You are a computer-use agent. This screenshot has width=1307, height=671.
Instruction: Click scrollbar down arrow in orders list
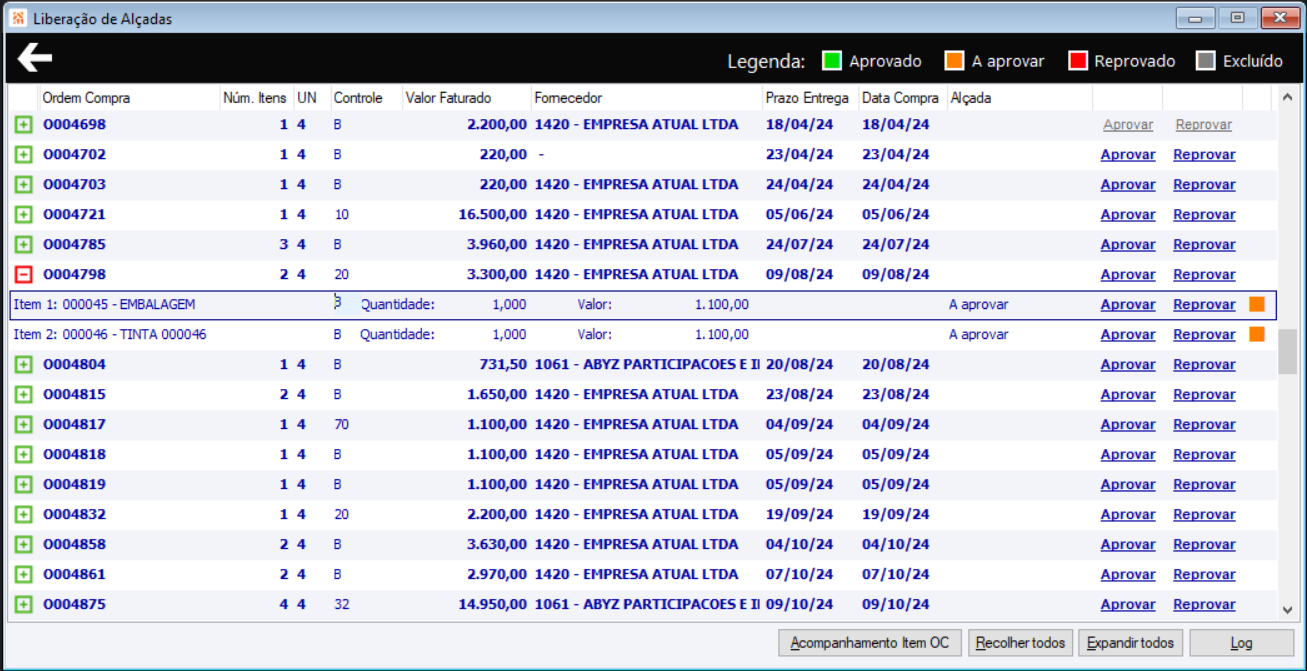[1288, 609]
